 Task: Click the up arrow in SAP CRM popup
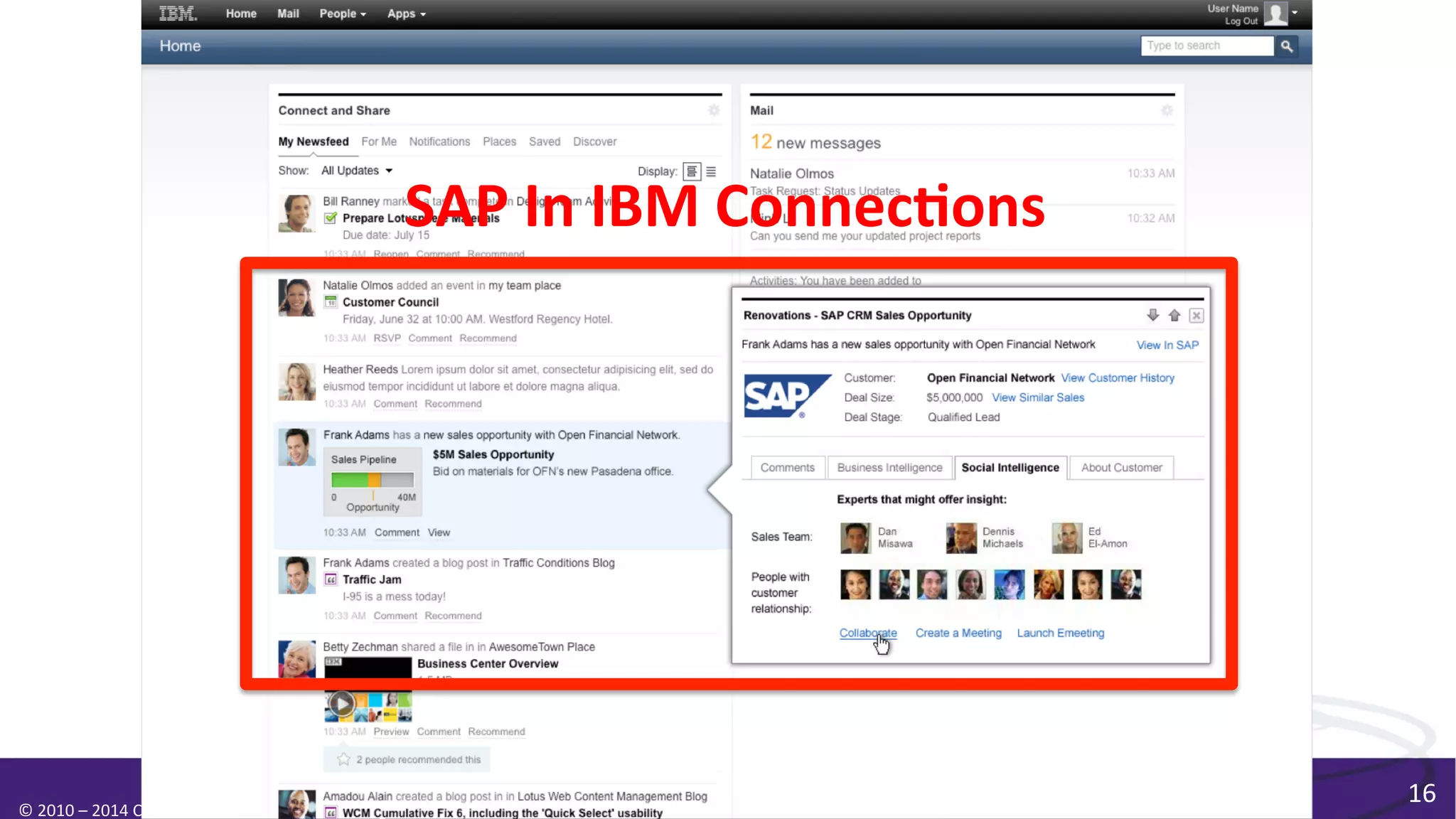tap(1174, 315)
